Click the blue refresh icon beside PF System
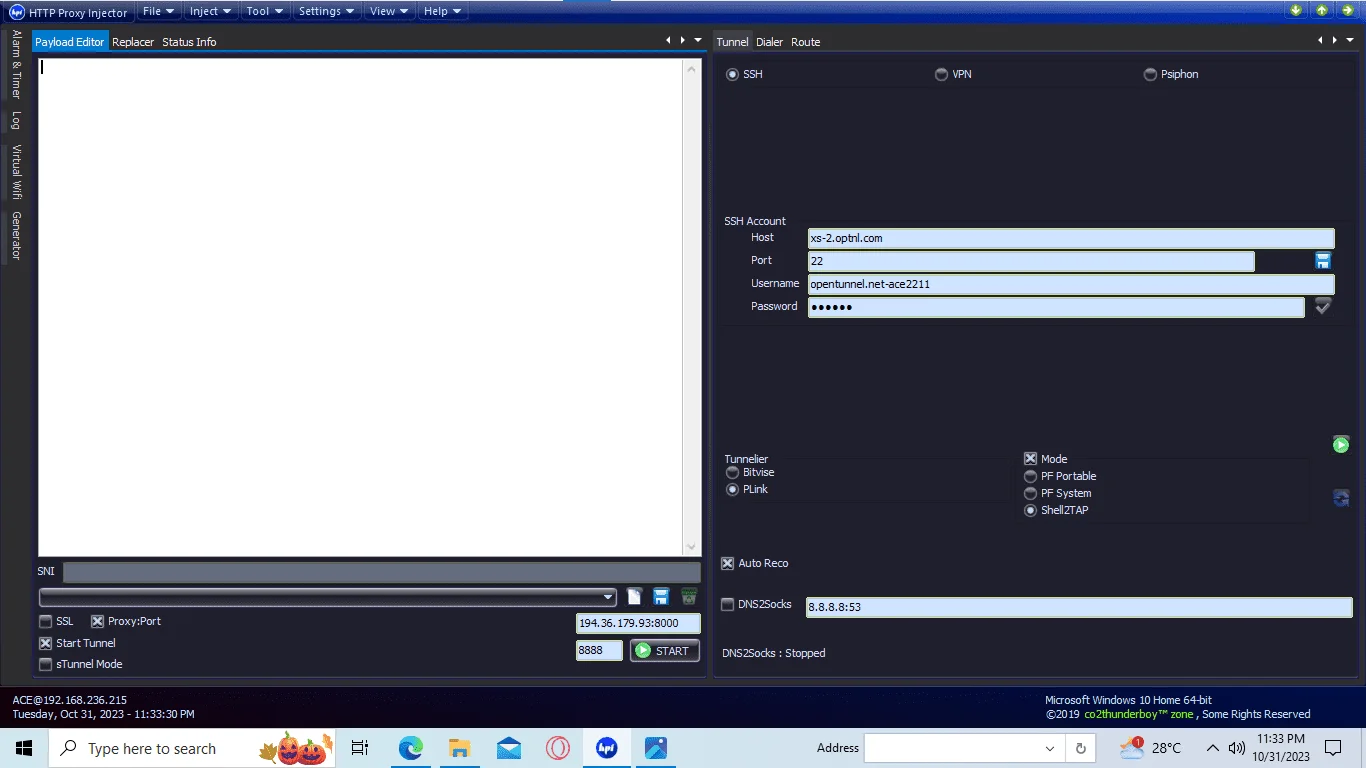Viewport: 1366px width, 768px height. click(1341, 497)
